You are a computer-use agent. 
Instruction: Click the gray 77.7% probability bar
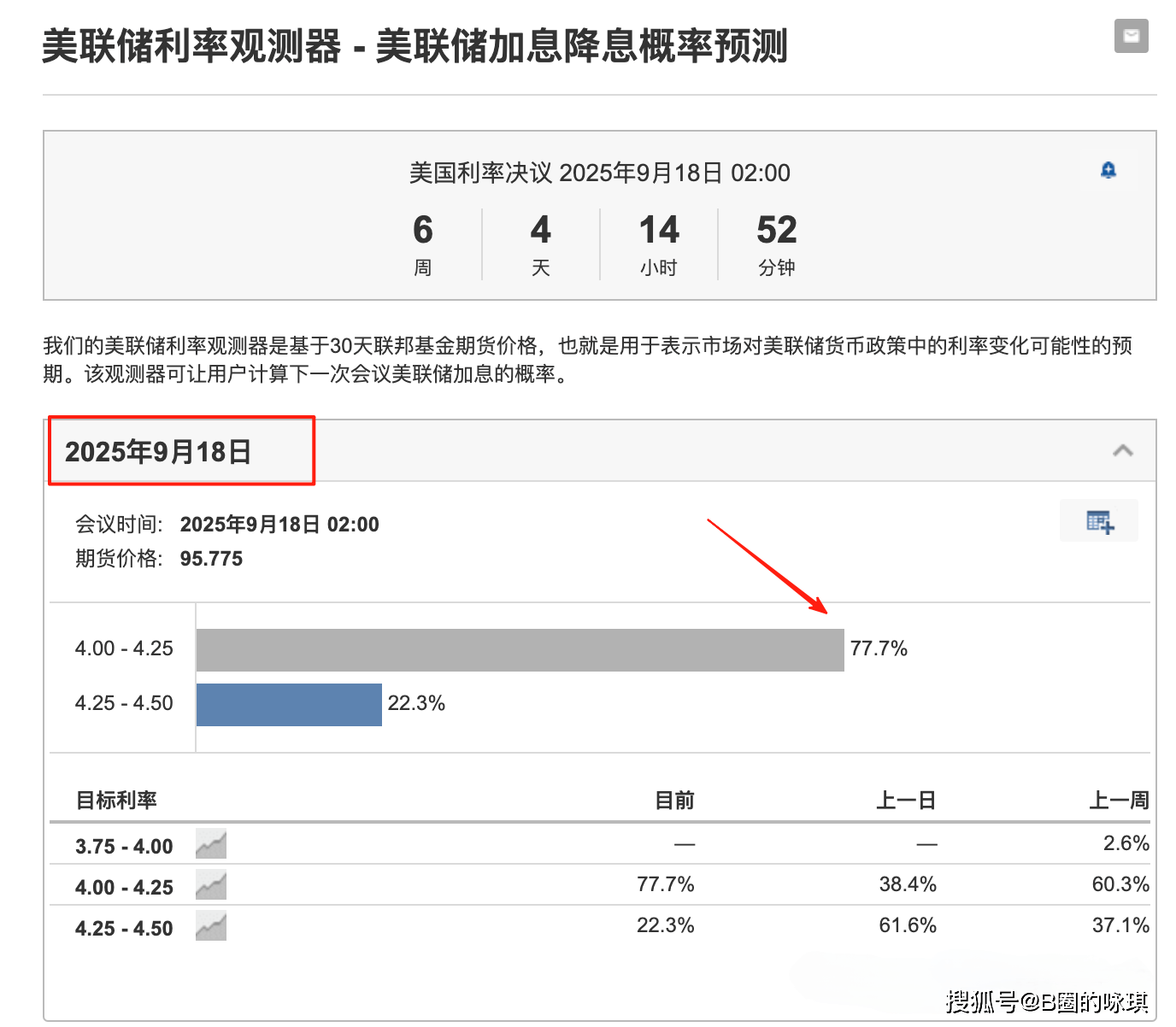tap(520, 650)
